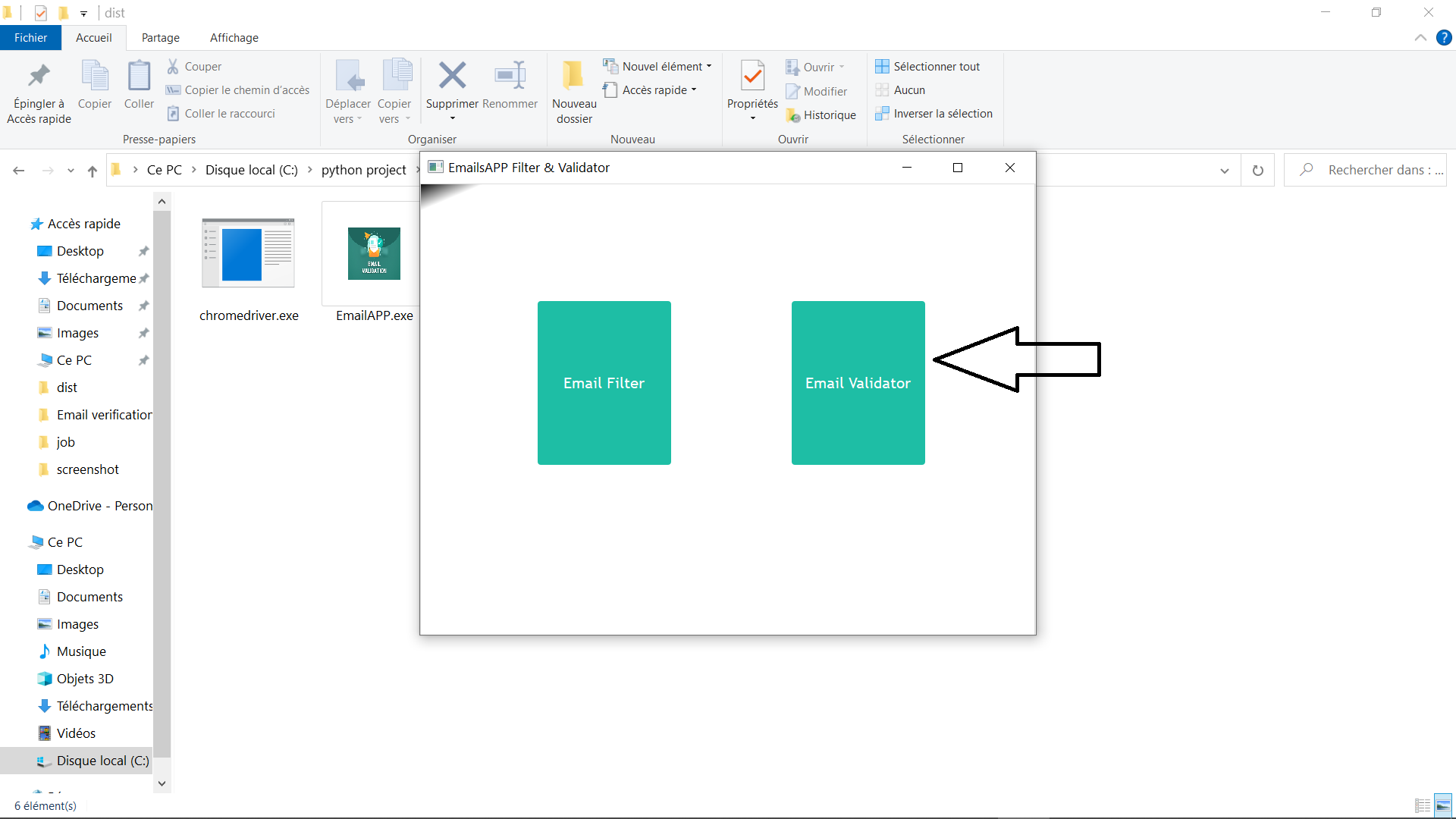Switch to large icons view in status bar

[x=1443, y=805]
